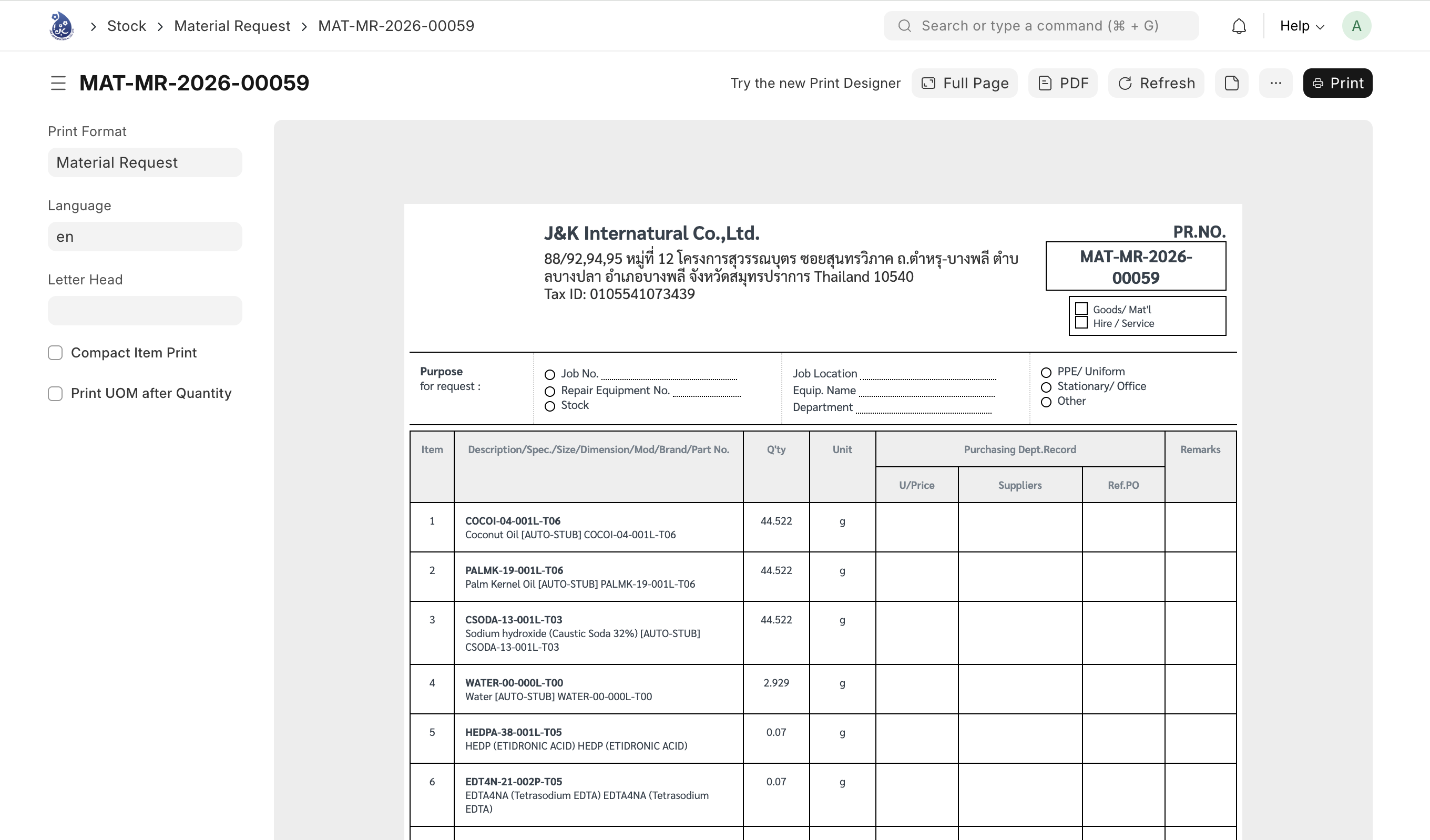Click the Tax ID: 0105541073439 line
Image resolution: width=1430 pixels, height=840 pixels.
(619, 294)
